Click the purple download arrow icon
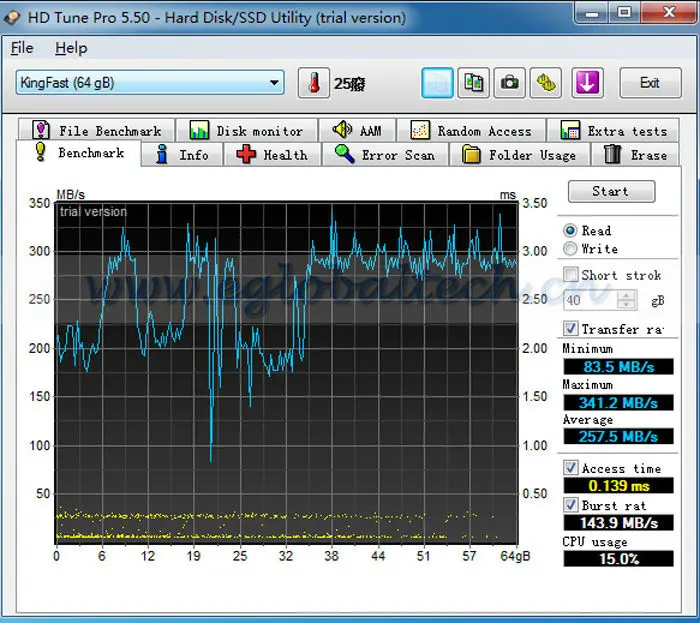The width and height of the screenshot is (700, 623). click(587, 83)
